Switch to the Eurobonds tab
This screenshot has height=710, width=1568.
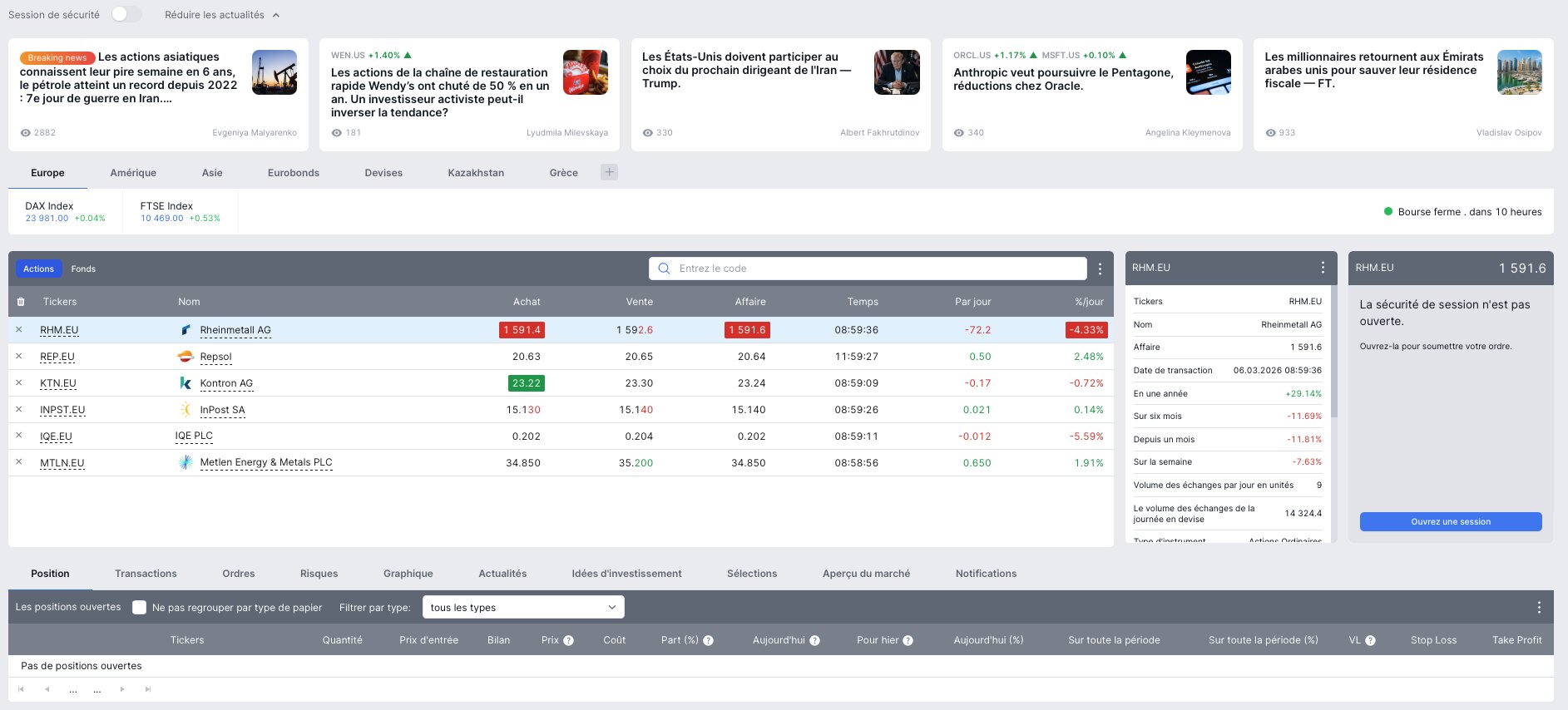point(294,173)
